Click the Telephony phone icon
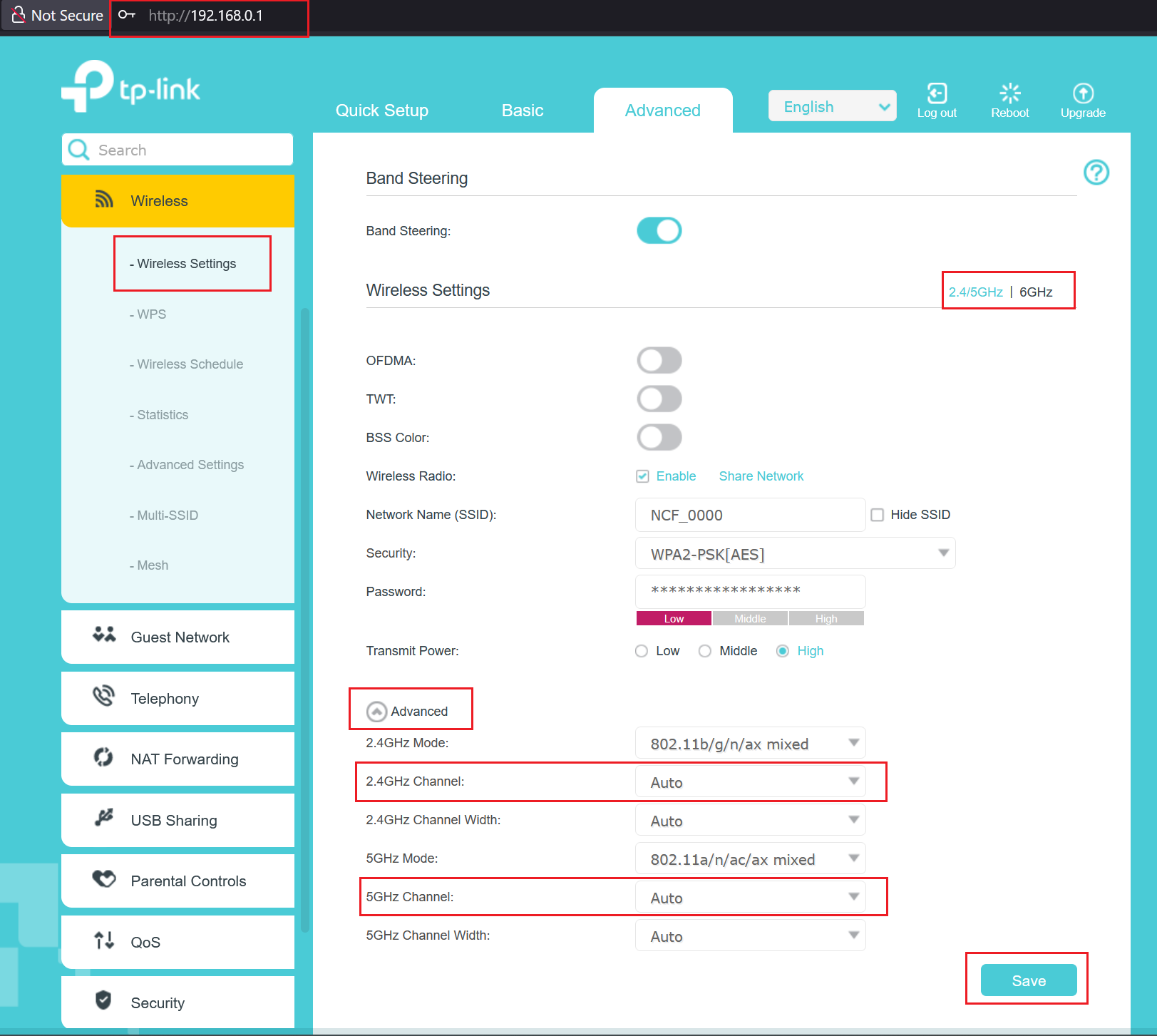 [104, 696]
